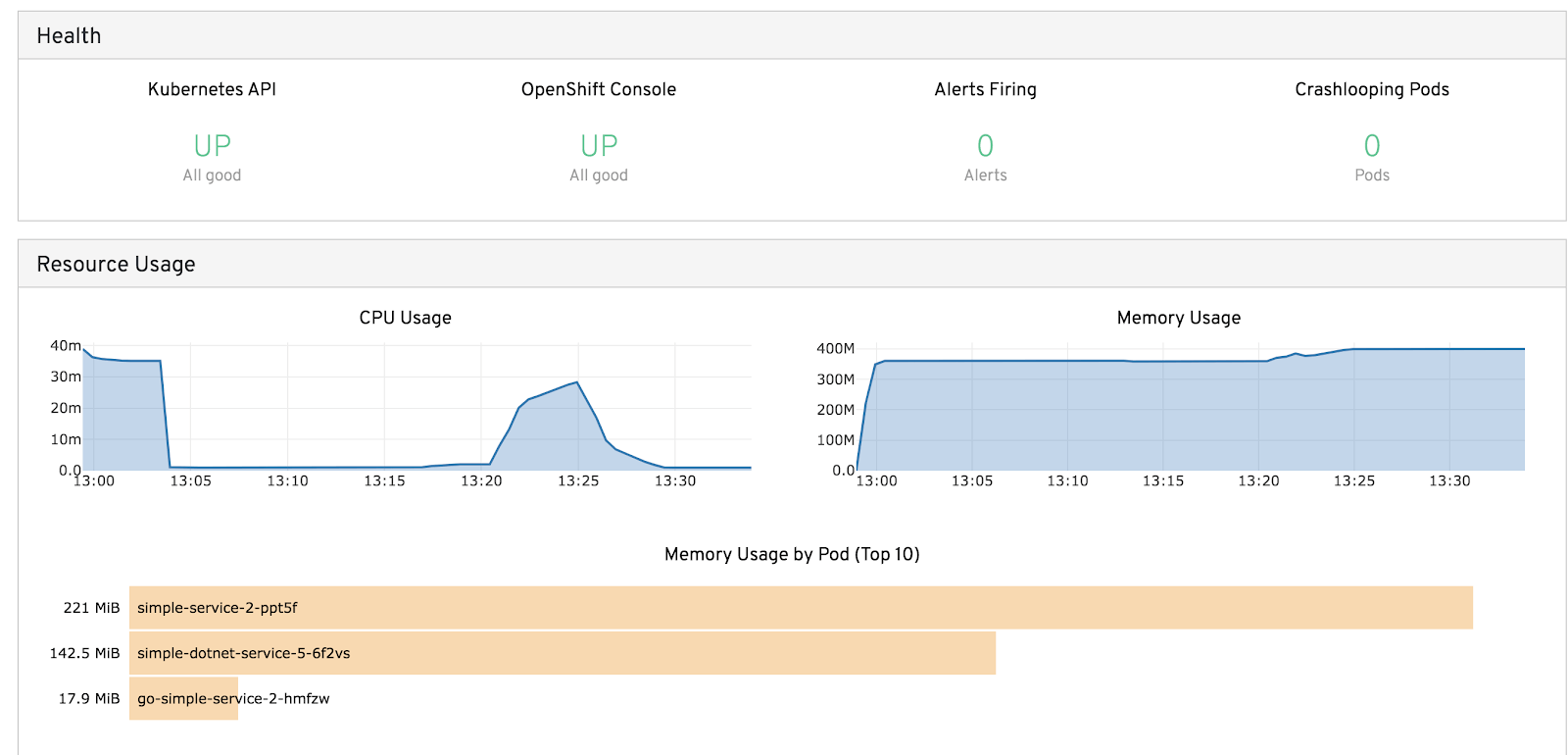Click the Resource Usage section header
The width and height of the screenshot is (1568, 755).
point(116,265)
